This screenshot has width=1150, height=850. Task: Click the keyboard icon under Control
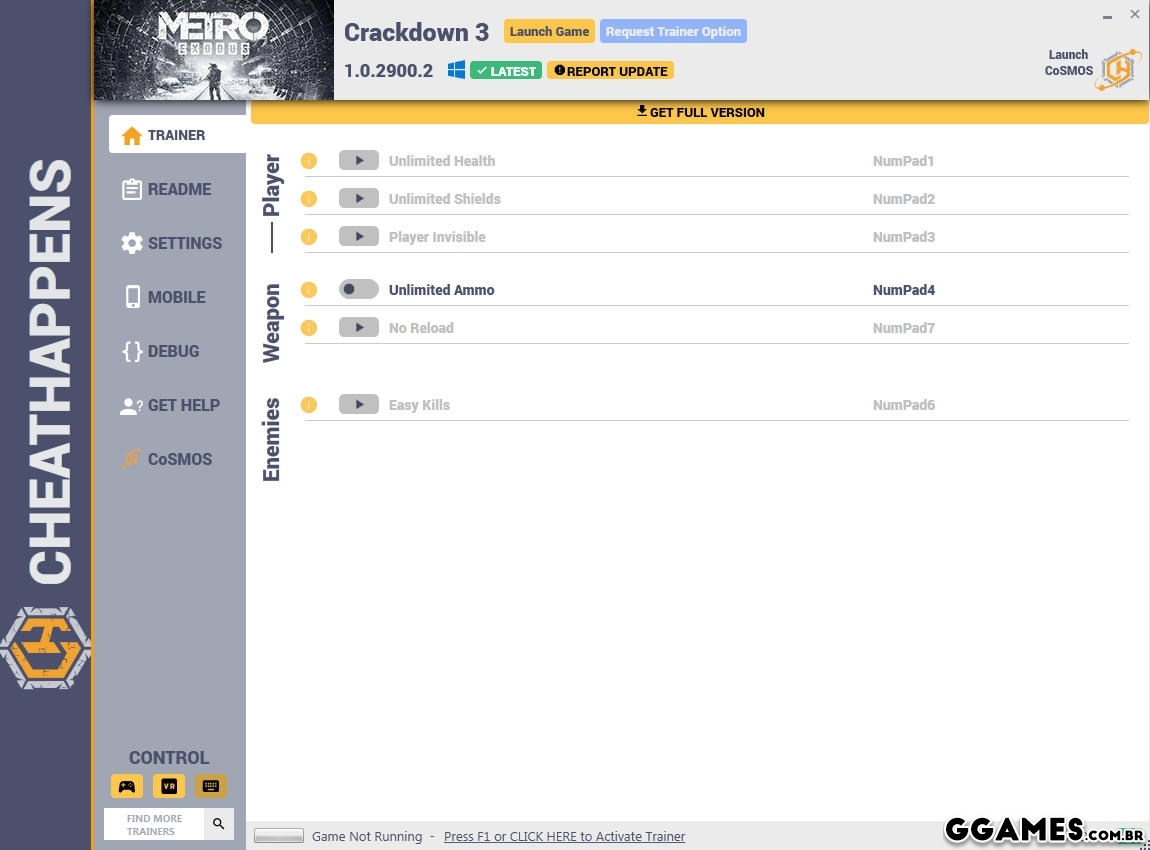click(211, 786)
